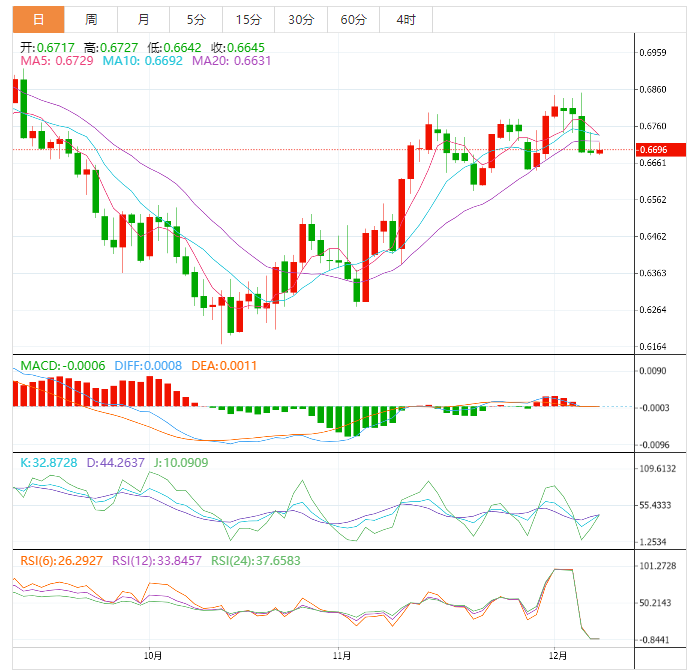
Task: Click the red 0.6696 current price label
Action: (661, 150)
